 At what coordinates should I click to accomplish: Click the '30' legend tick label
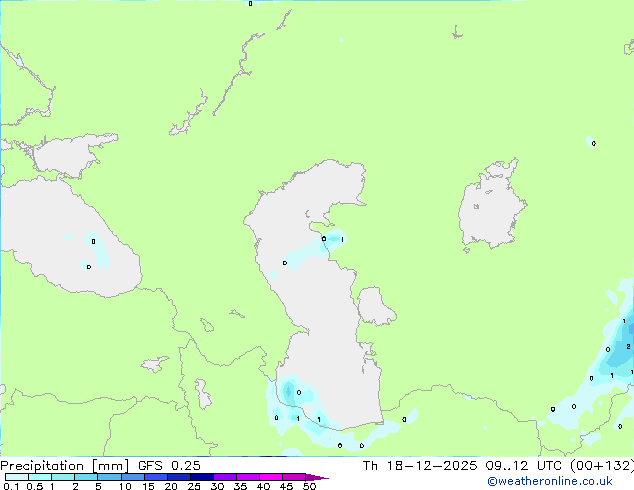pyautogui.click(x=217, y=486)
